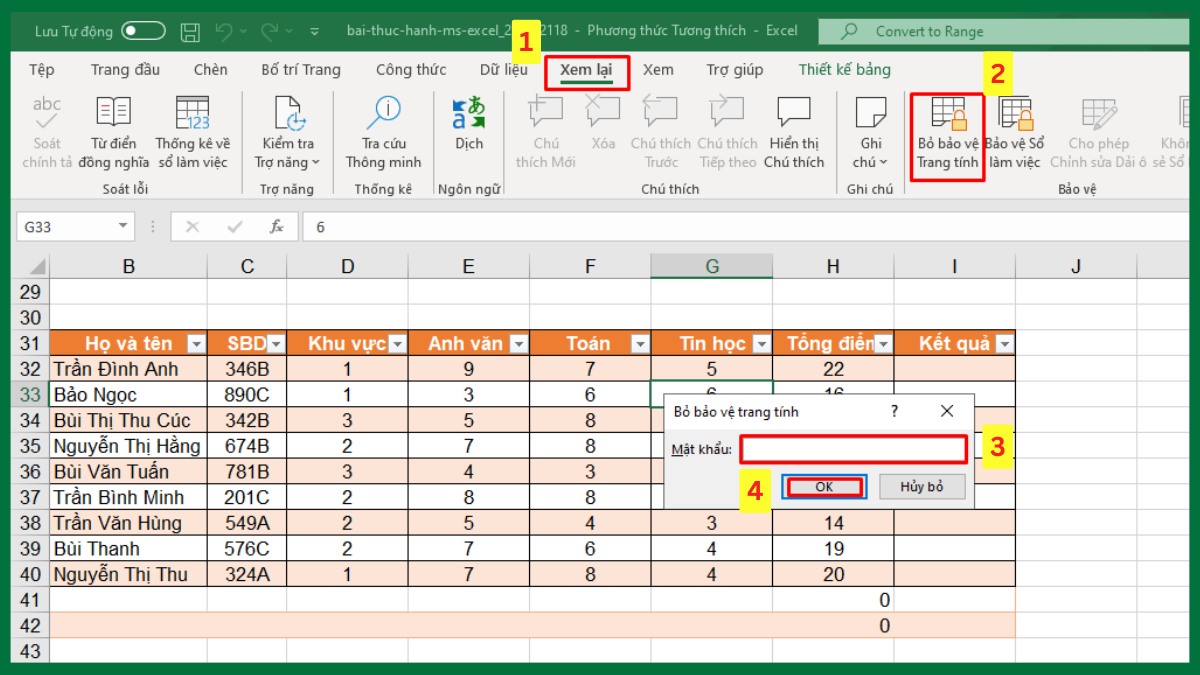Click the Hủy bỏ cancel button
This screenshot has height=675, width=1200.
click(x=921, y=487)
